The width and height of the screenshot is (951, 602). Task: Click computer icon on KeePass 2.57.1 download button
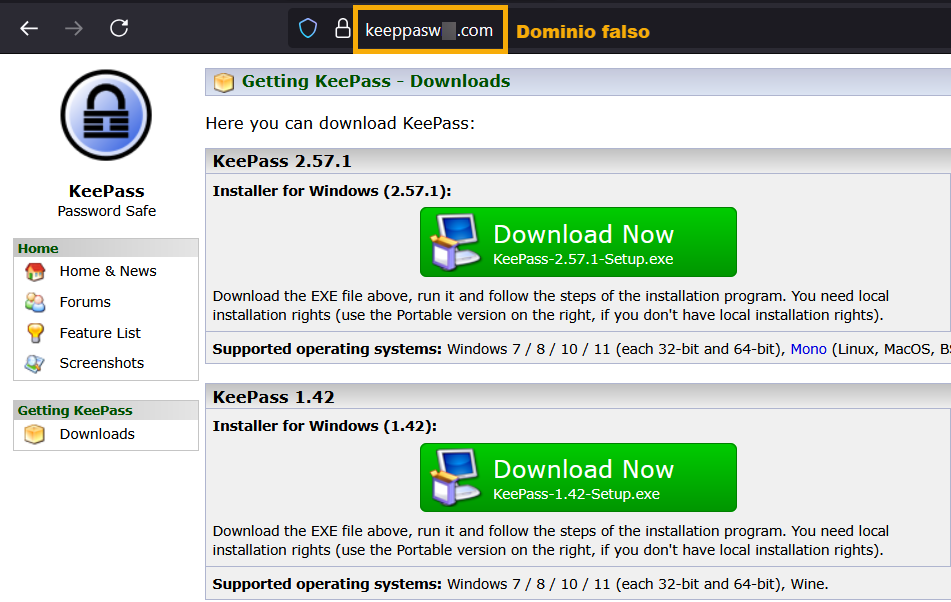pos(455,242)
